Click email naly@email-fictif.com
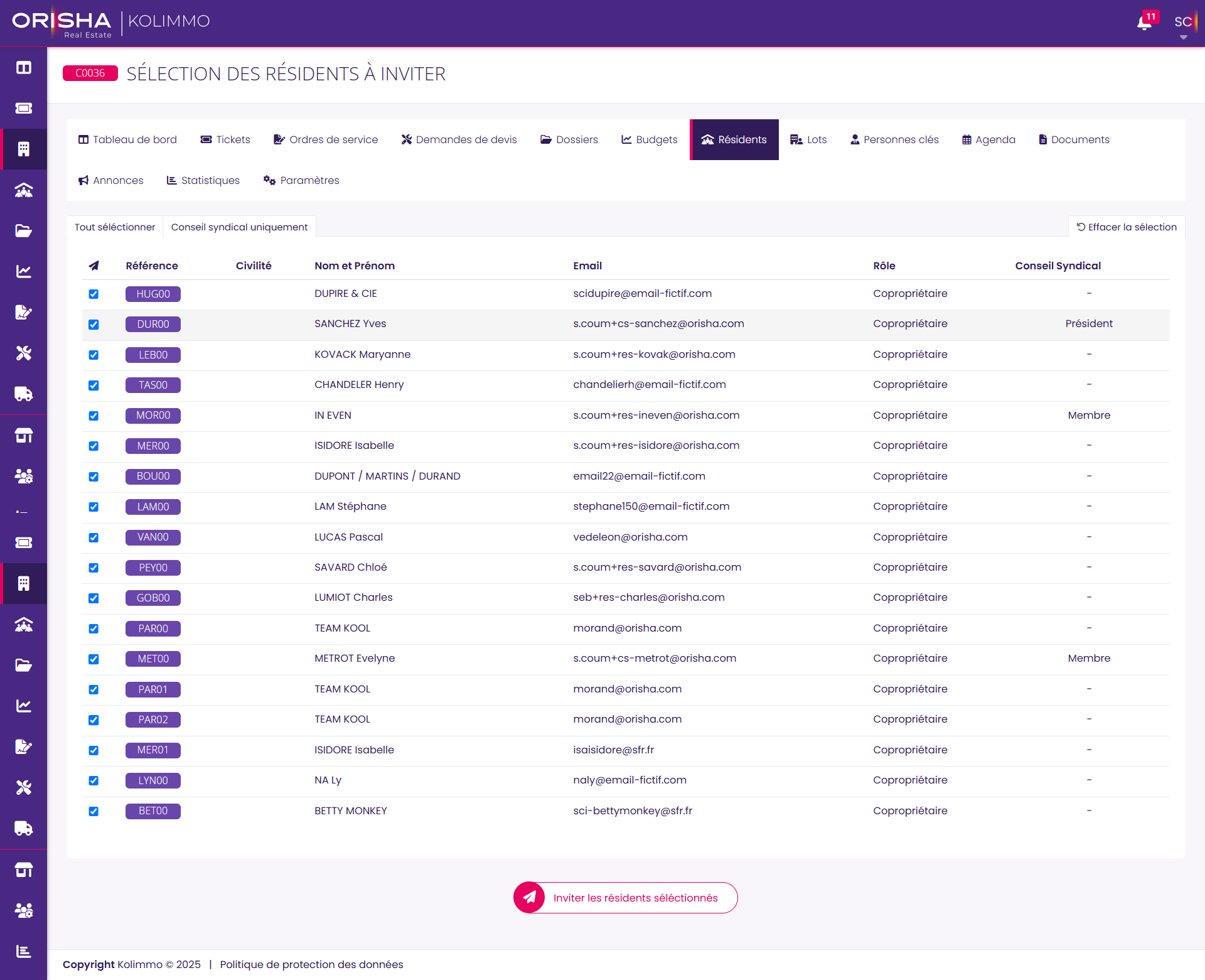The height and width of the screenshot is (980, 1205). (629, 780)
